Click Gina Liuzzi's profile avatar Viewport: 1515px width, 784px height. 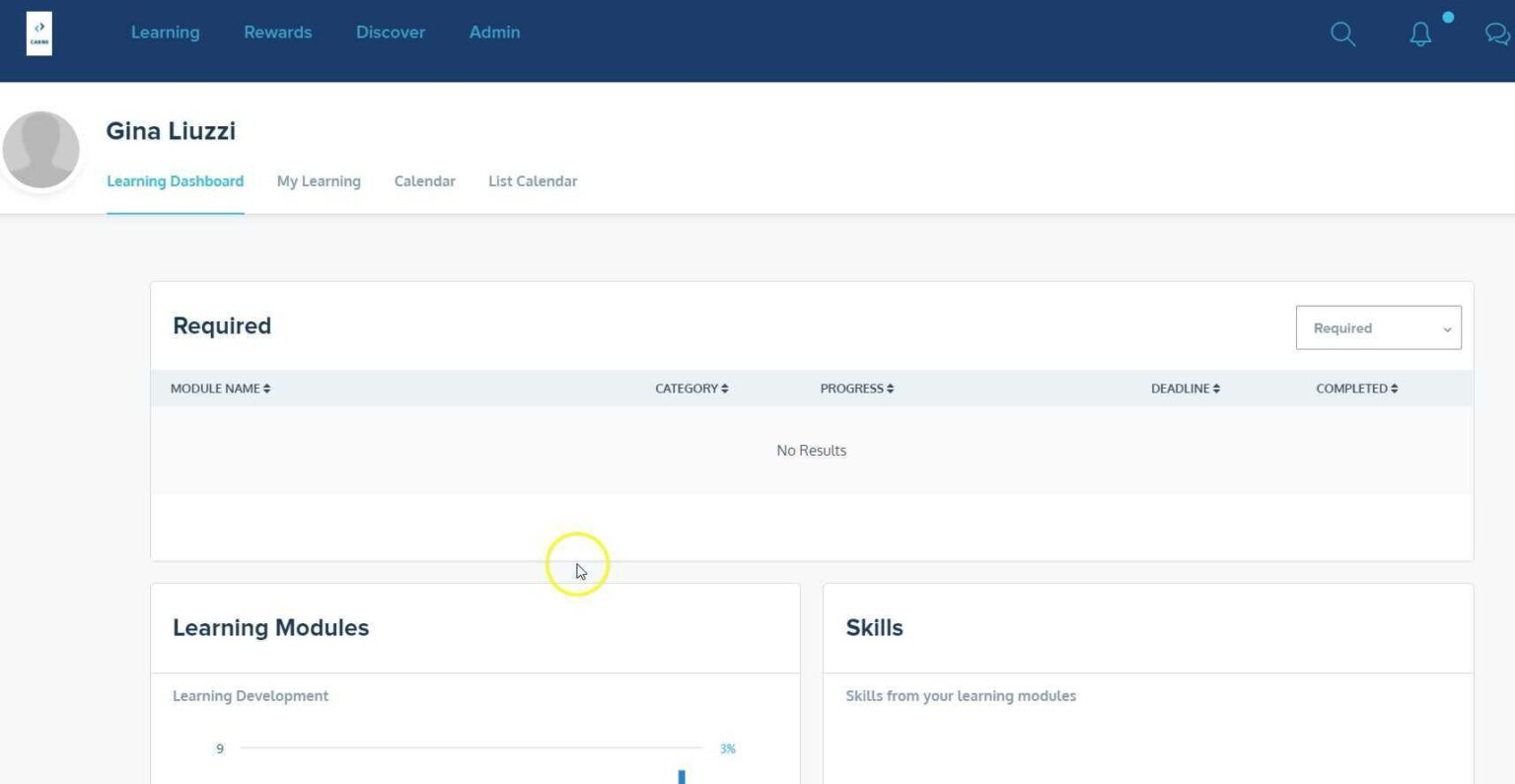pos(41,149)
